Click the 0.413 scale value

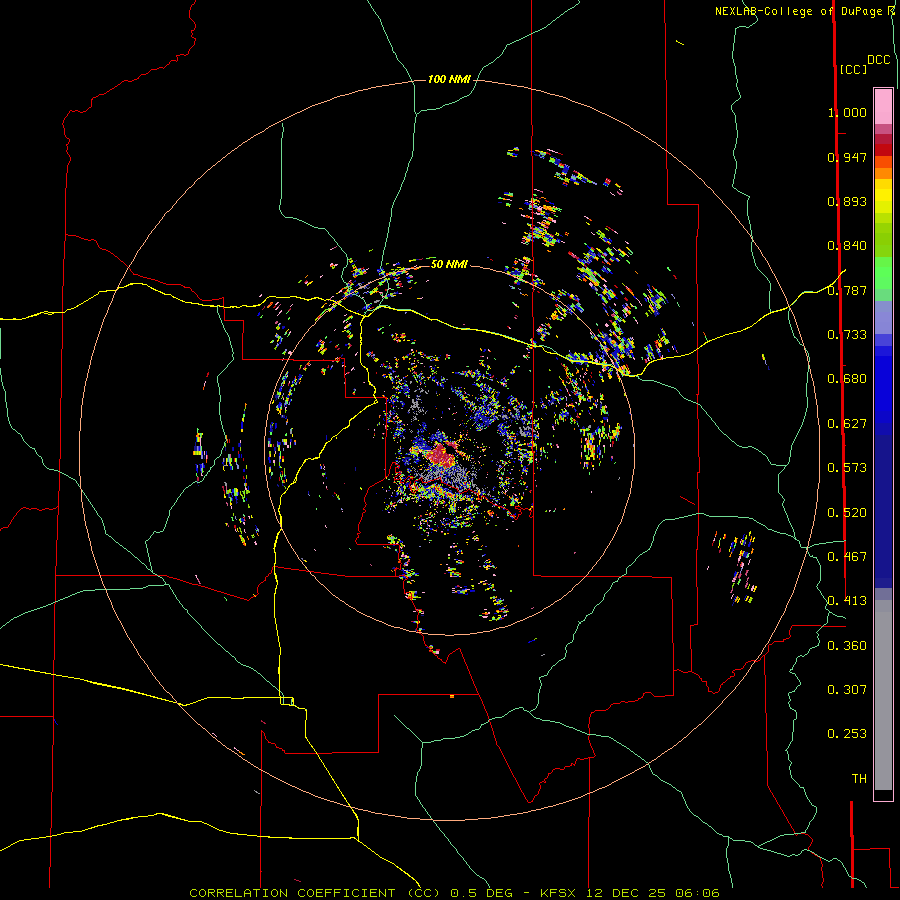847,601
